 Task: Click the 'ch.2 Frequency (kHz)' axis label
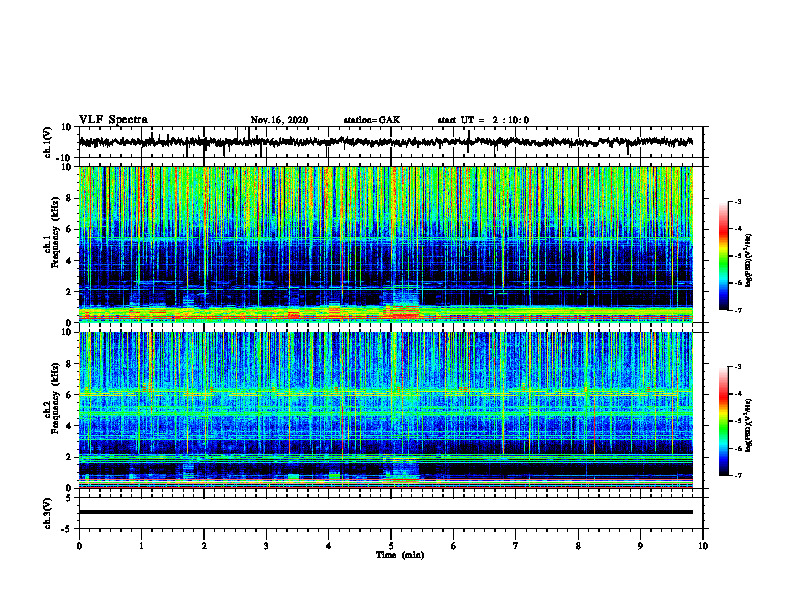[x=53, y=398]
